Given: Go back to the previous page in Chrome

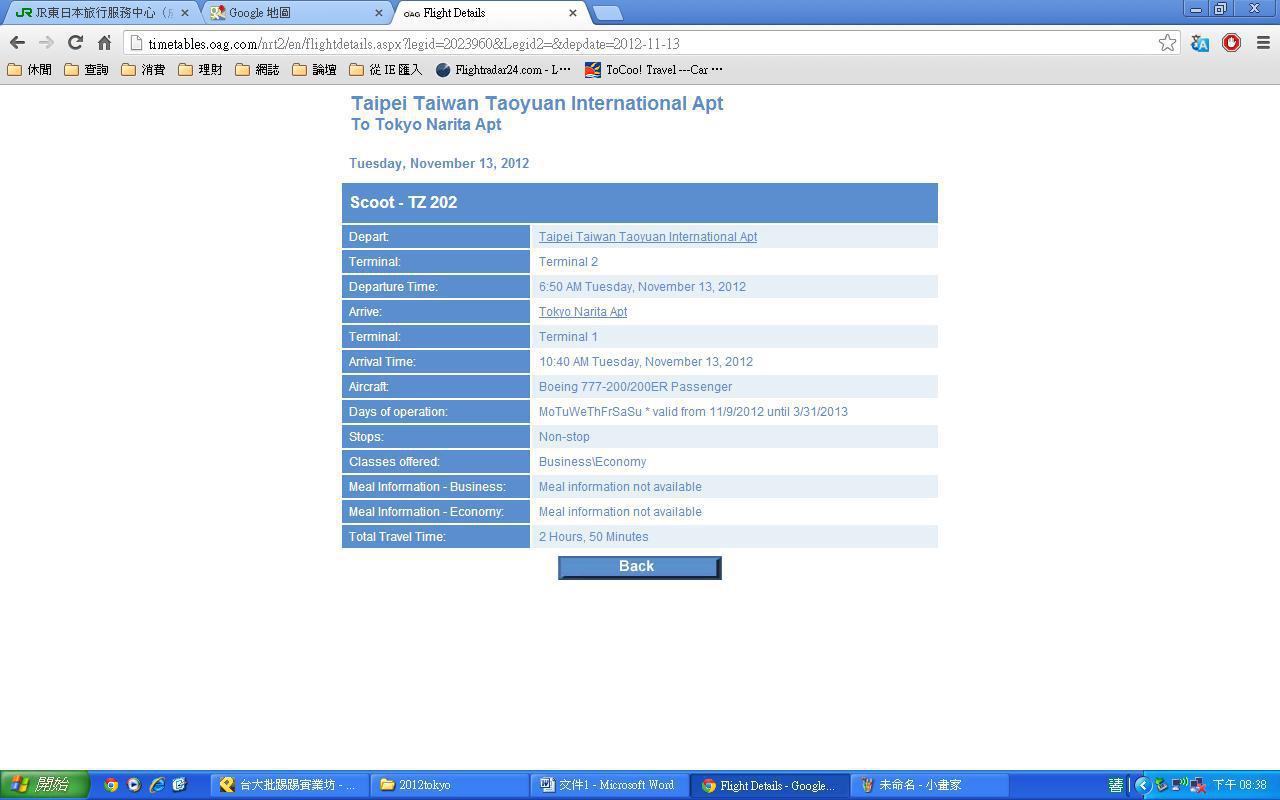Looking at the screenshot, I should [17, 43].
